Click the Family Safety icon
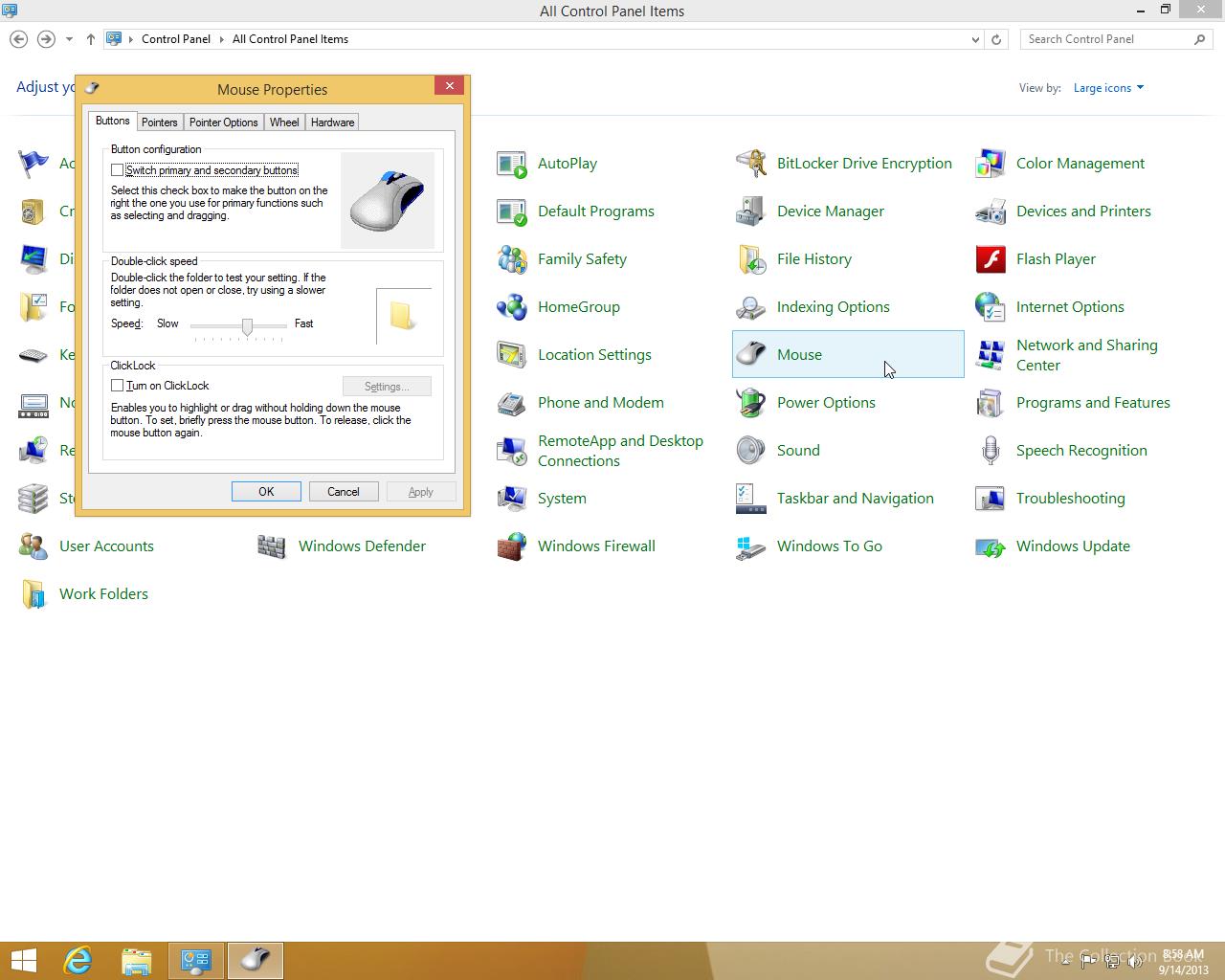This screenshot has height=980, width=1225. (x=512, y=259)
